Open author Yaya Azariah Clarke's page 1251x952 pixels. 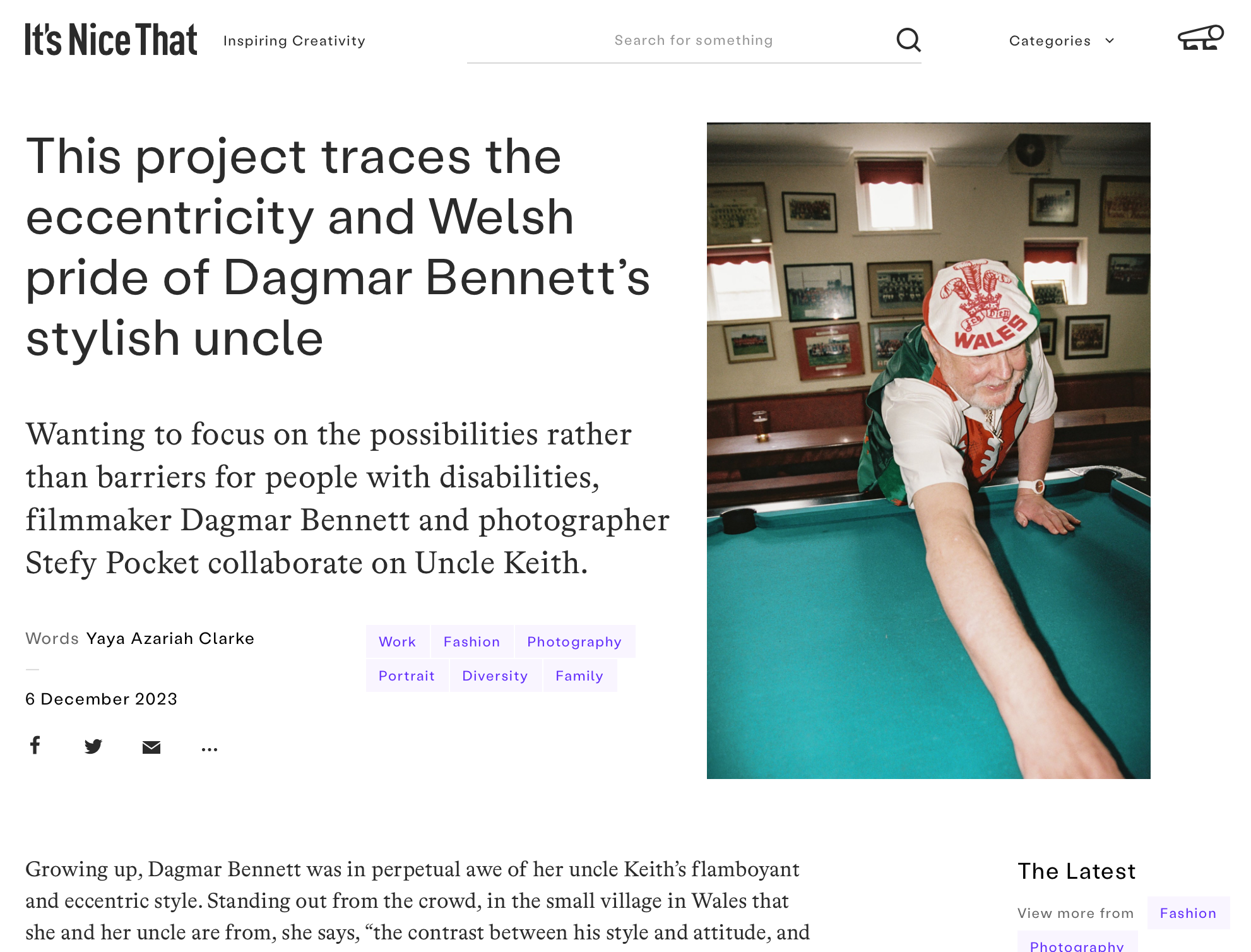[170, 638]
